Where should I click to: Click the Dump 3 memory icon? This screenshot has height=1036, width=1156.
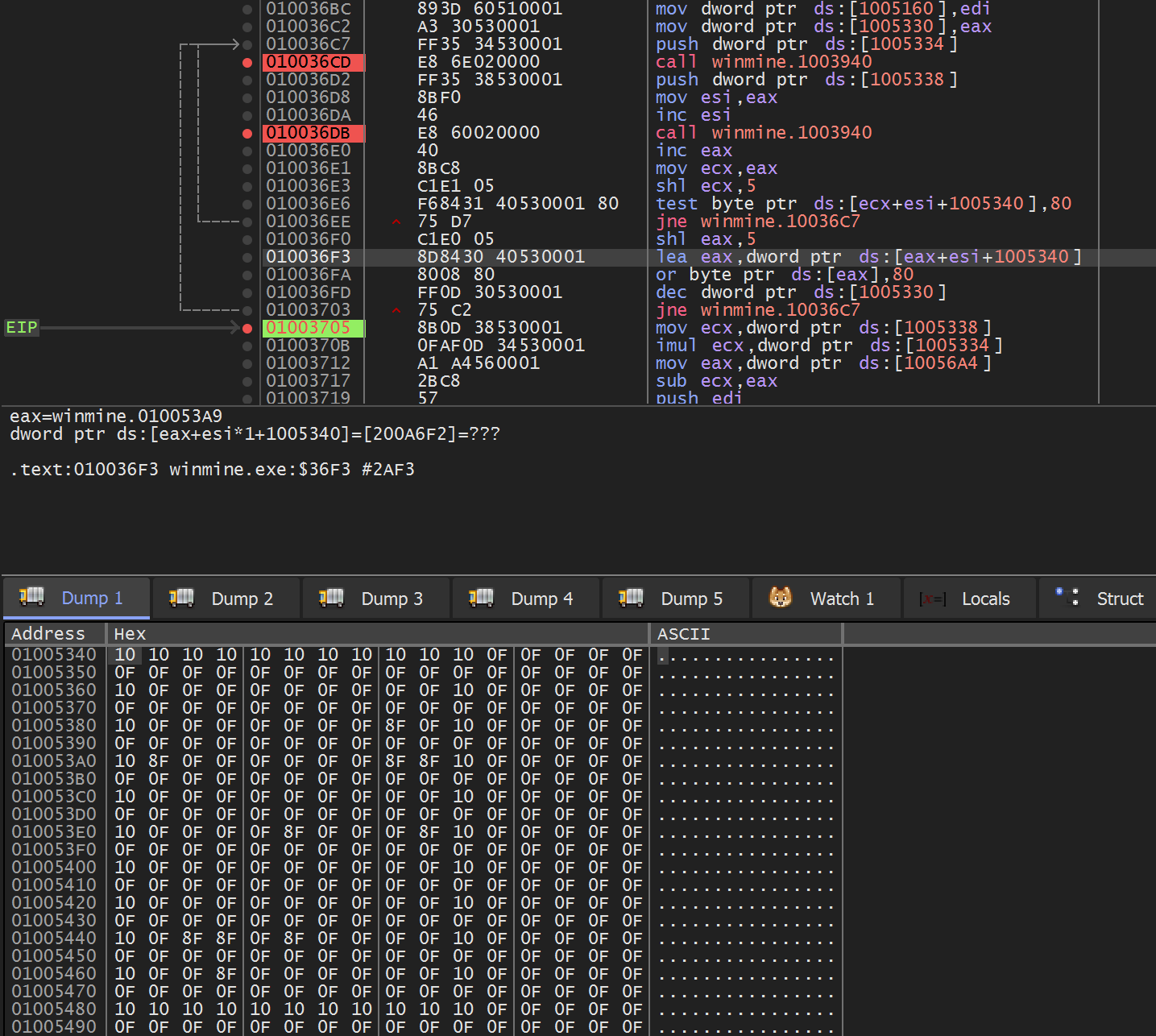pyautogui.click(x=331, y=597)
